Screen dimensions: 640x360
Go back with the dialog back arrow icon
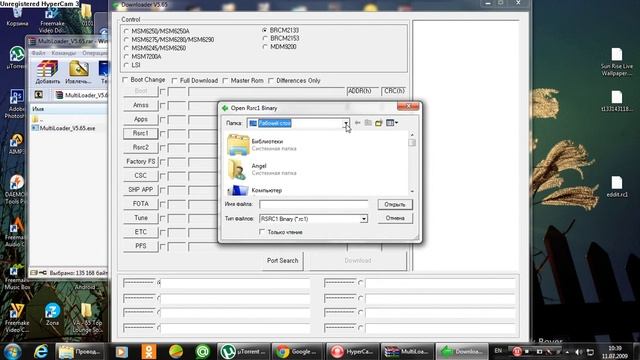pyautogui.click(x=358, y=122)
